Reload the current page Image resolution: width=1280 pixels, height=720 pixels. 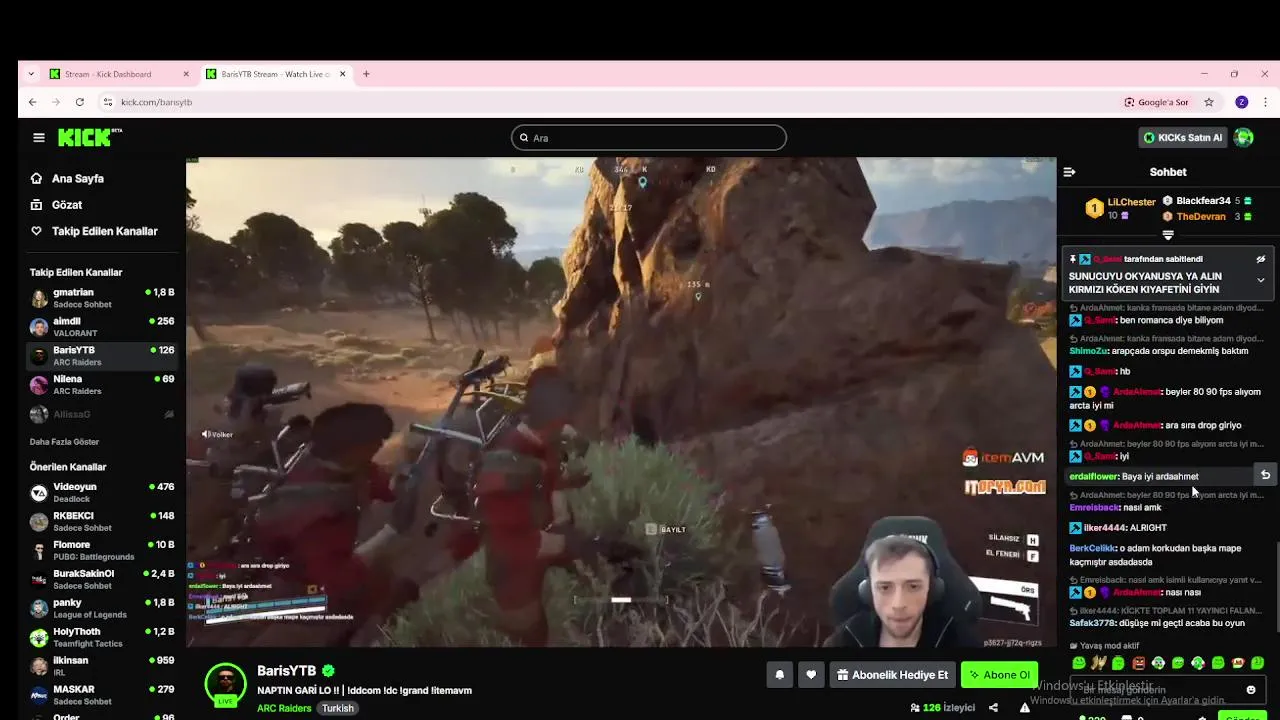(79, 102)
